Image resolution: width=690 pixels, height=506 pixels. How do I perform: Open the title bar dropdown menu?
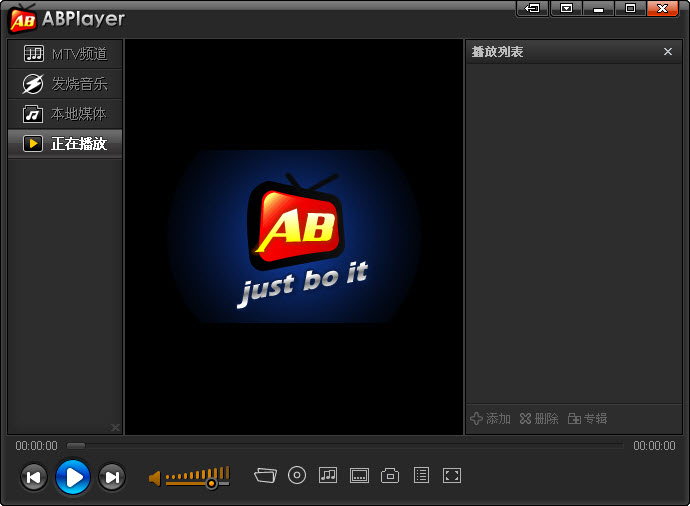tap(567, 8)
